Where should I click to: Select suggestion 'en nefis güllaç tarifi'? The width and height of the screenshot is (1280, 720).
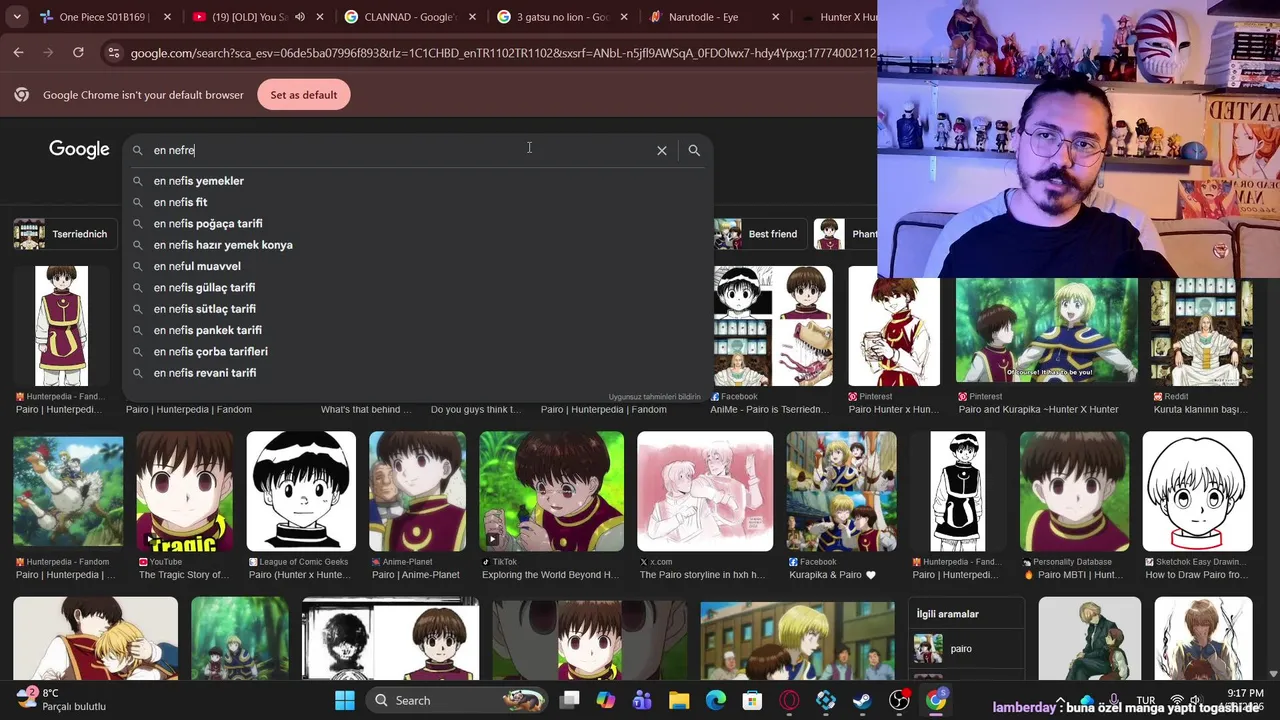[417, 288]
